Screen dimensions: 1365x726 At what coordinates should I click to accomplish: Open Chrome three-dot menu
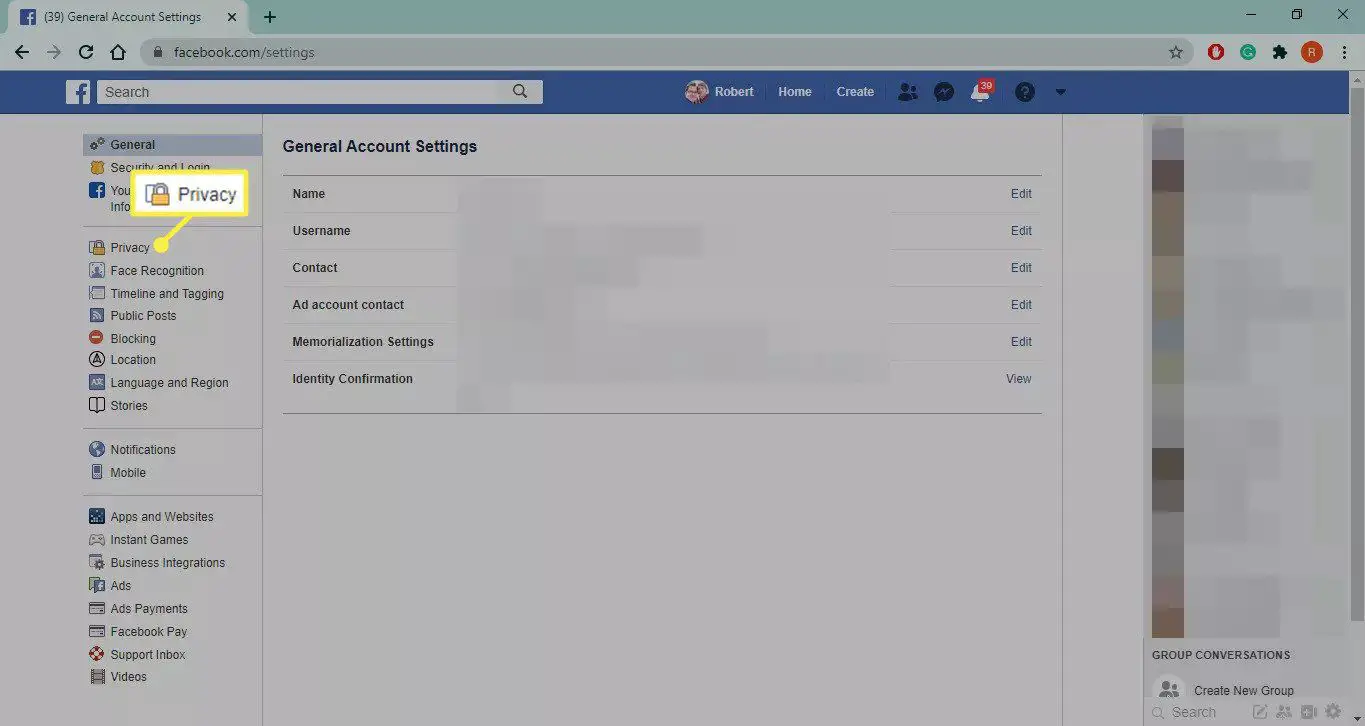click(x=1345, y=52)
